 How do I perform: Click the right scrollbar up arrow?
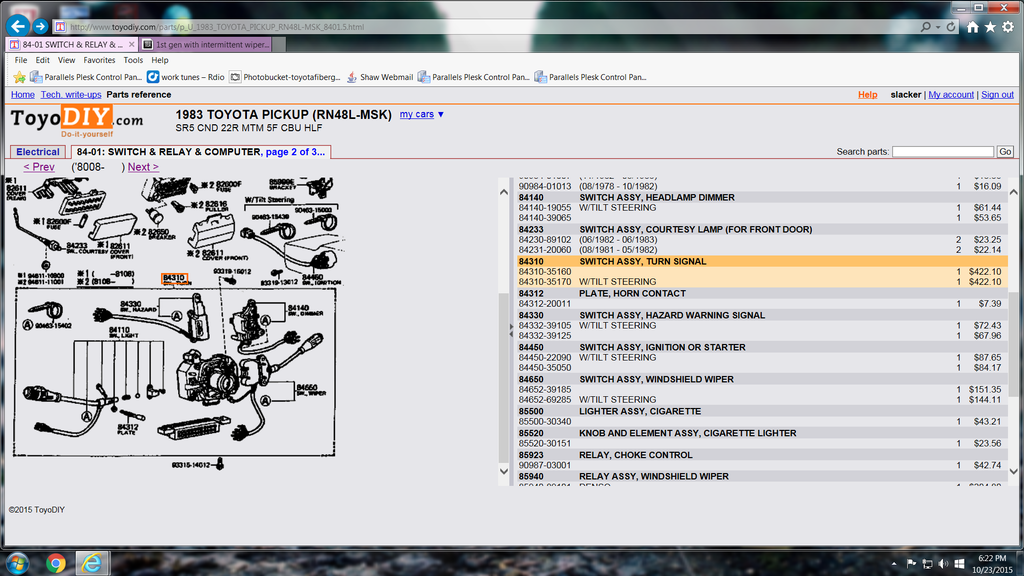coord(1013,192)
